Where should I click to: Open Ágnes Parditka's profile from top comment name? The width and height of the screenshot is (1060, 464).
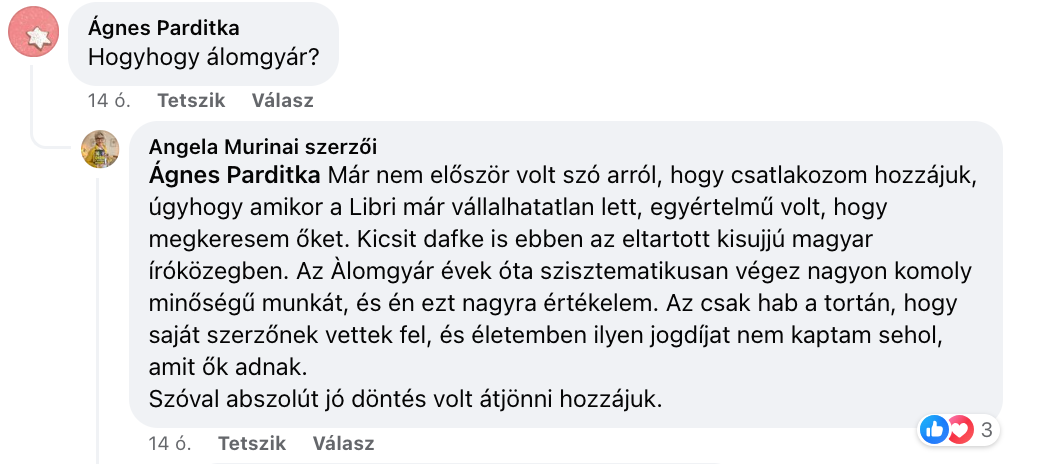pos(164,28)
